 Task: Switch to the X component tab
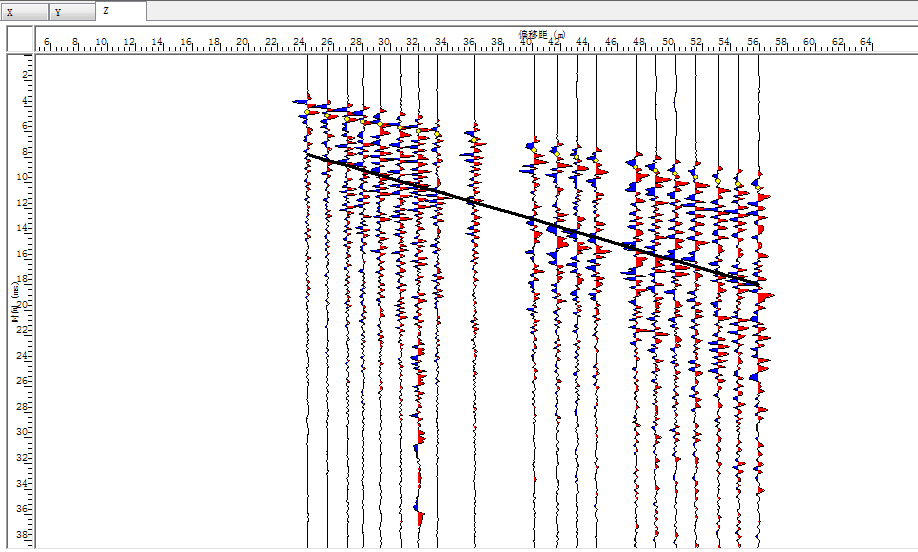coord(24,12)
